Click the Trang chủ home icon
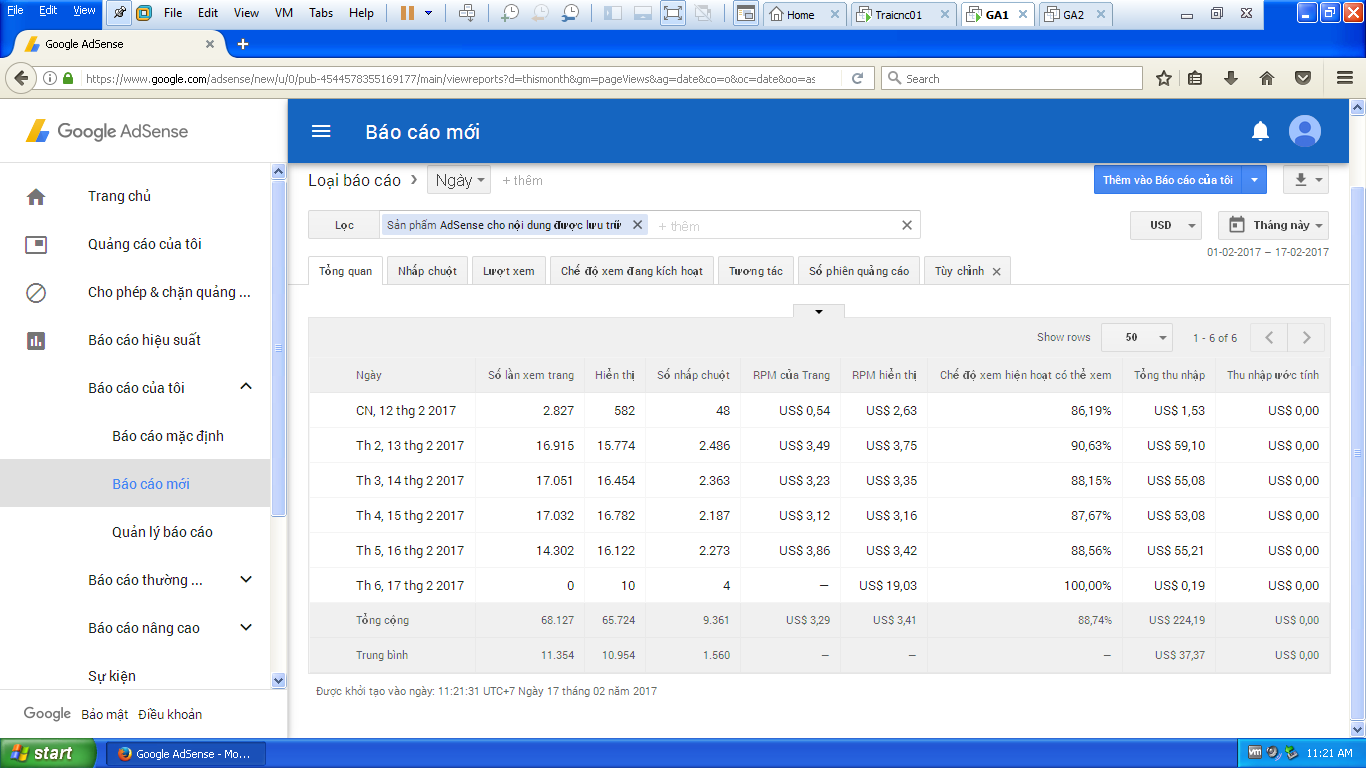Image resolution: width=1366 pixels, height=768 pixels. pyautogui.click(x=36, y=196)
